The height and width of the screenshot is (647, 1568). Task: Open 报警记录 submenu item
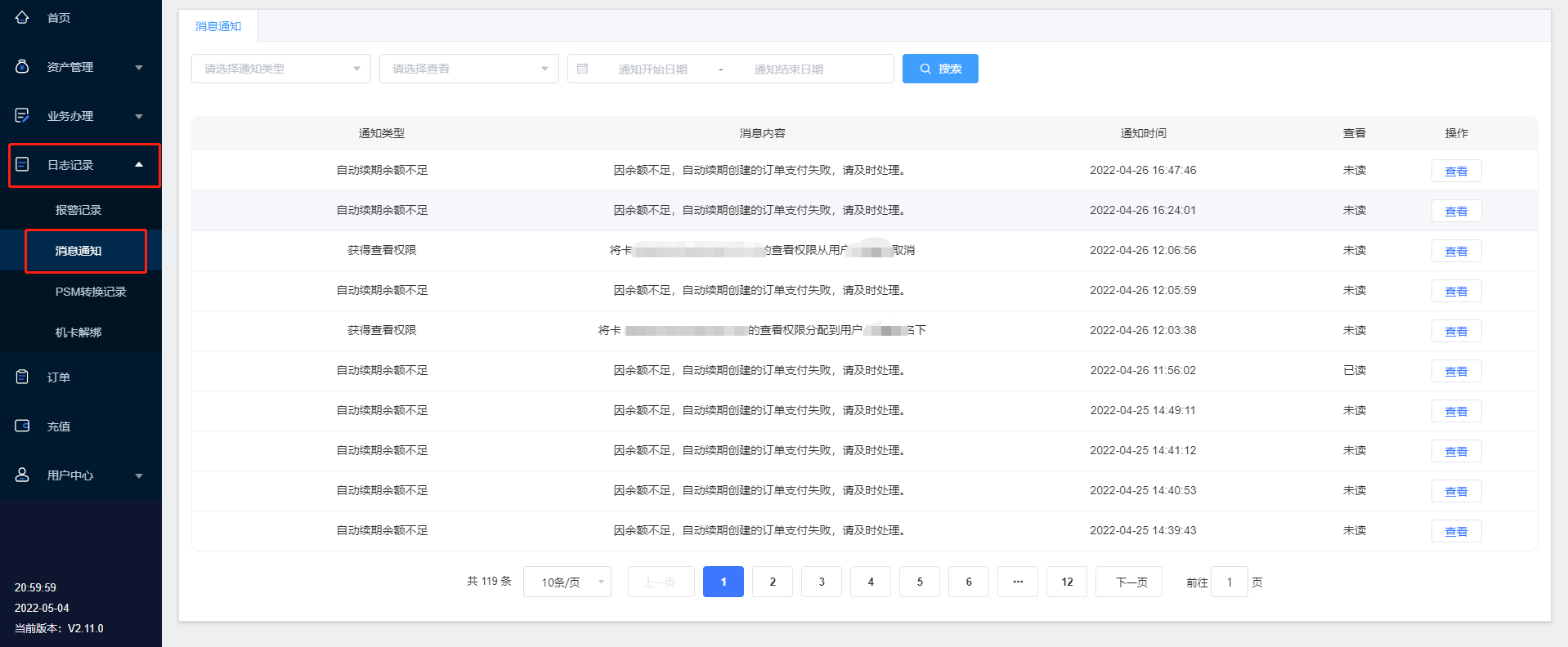78,210
